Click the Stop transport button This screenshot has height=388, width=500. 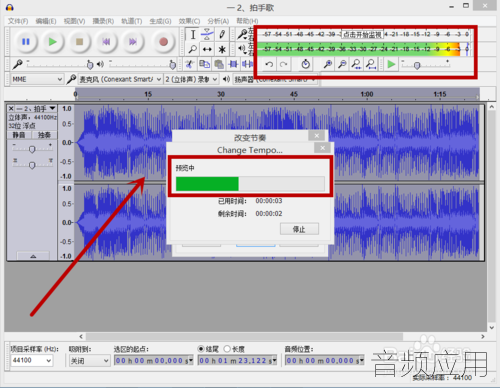tap(79, 42)
